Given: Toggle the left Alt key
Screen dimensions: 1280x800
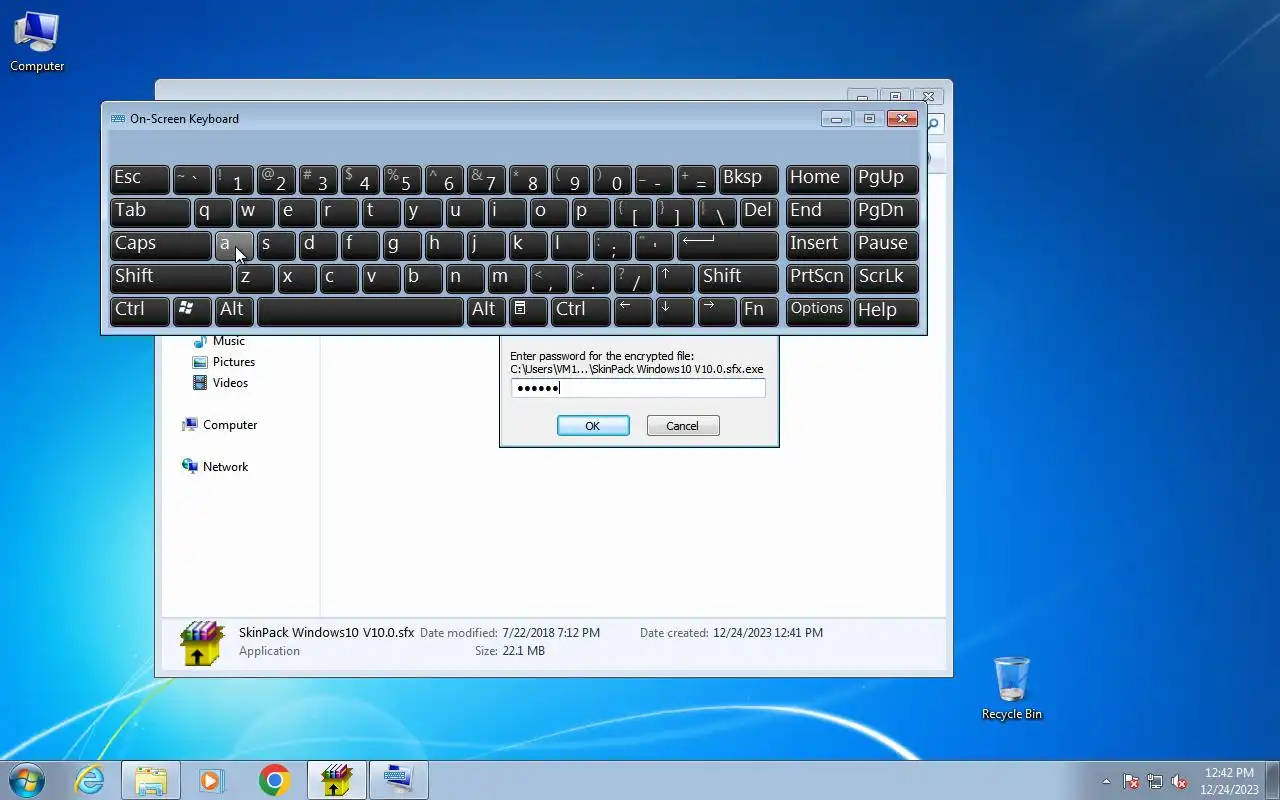Looking at the screenshot, I should coord(234,311).
